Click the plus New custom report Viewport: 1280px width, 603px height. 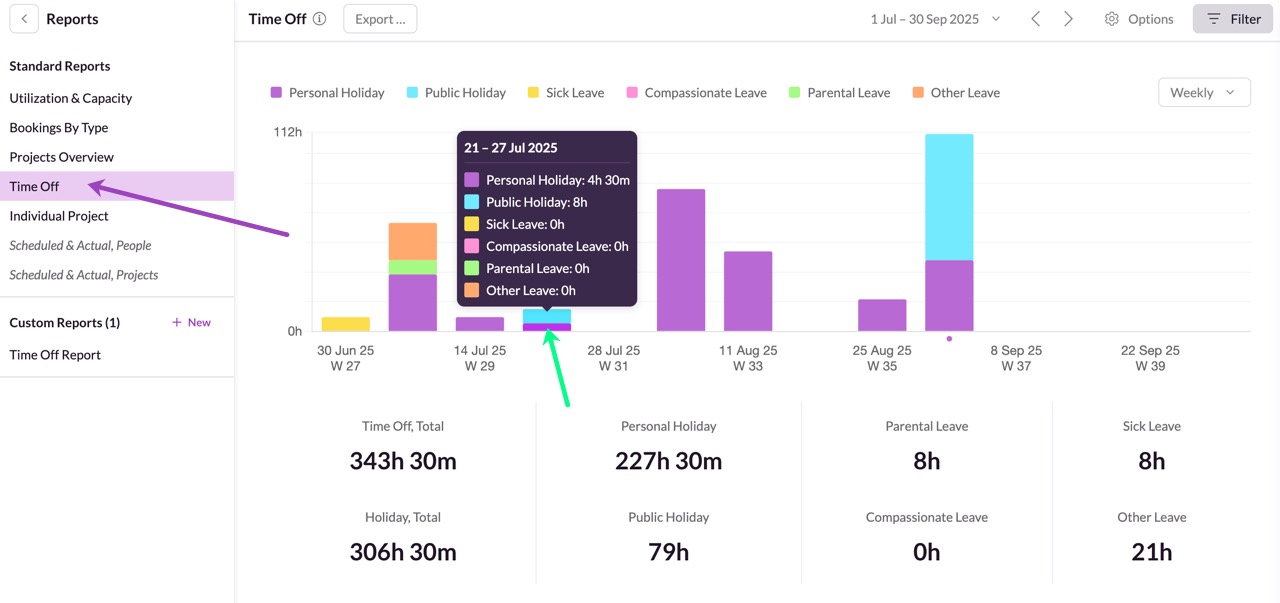point(191,322)
